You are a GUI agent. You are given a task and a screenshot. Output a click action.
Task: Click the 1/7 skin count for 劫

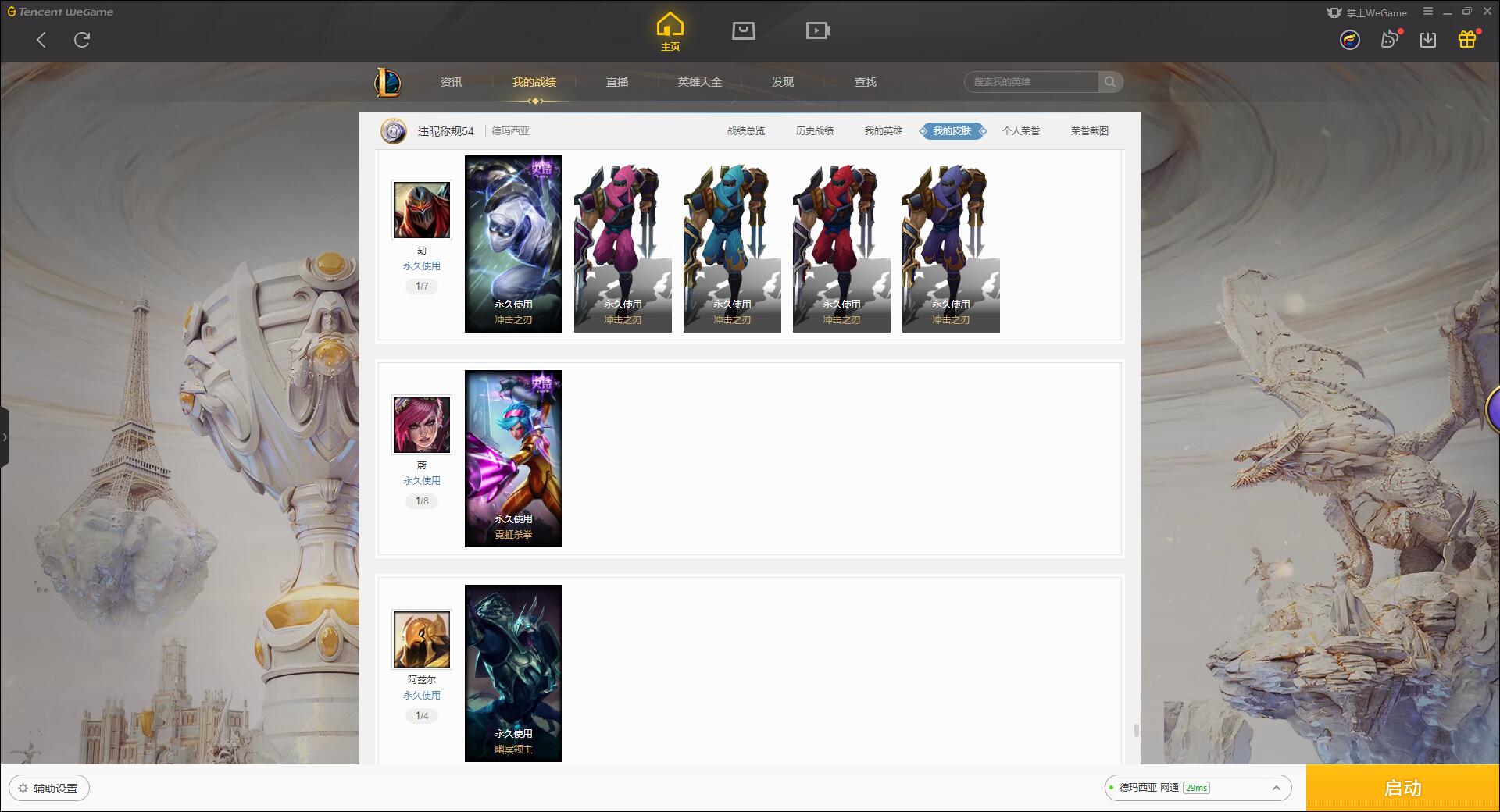(422, 287)
